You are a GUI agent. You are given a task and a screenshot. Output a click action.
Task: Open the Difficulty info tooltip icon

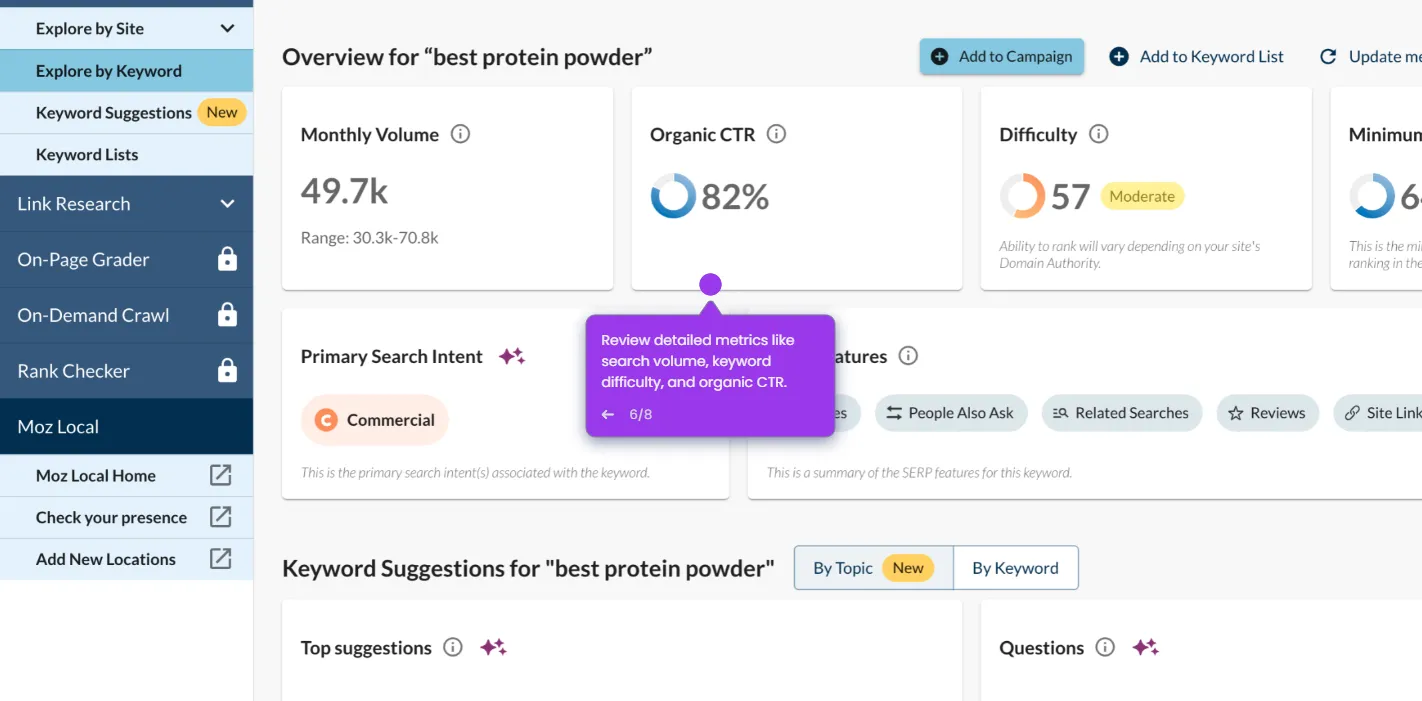(1098, 134)
